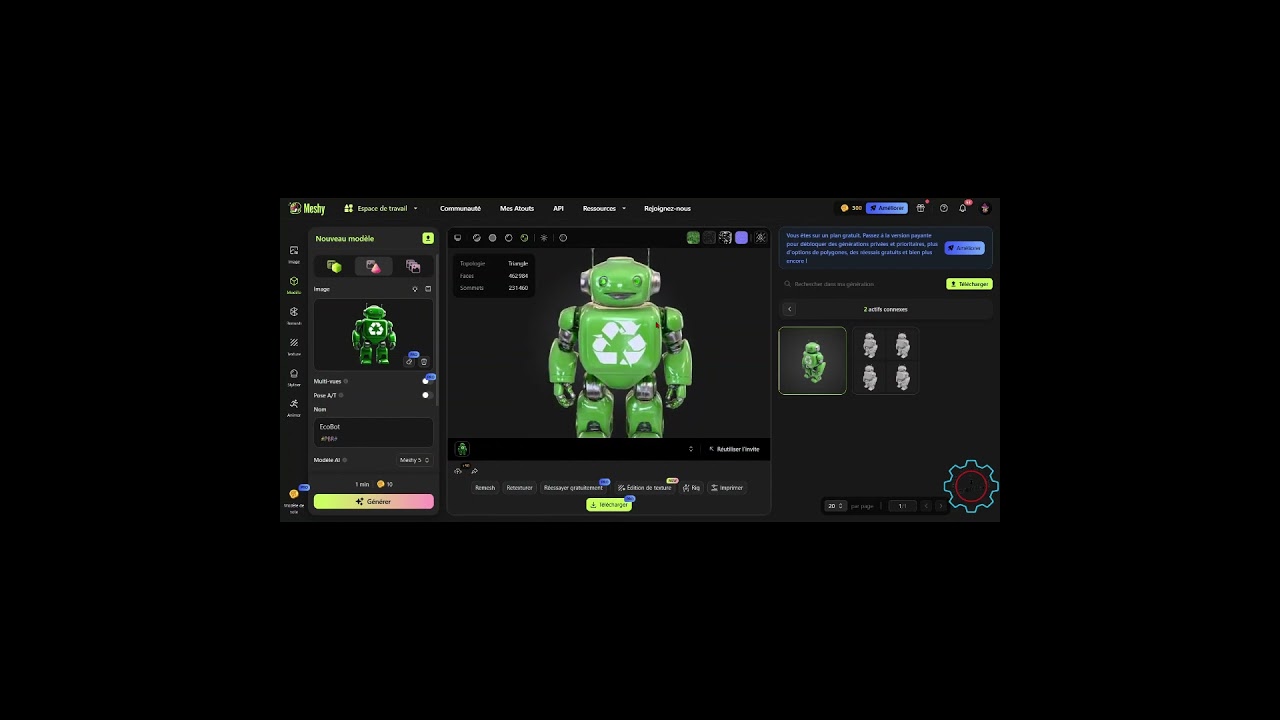This screenshot has height=720, width=1280.
Task: Click the Réutiliser l'invite button
Action: tap(735, 449)
